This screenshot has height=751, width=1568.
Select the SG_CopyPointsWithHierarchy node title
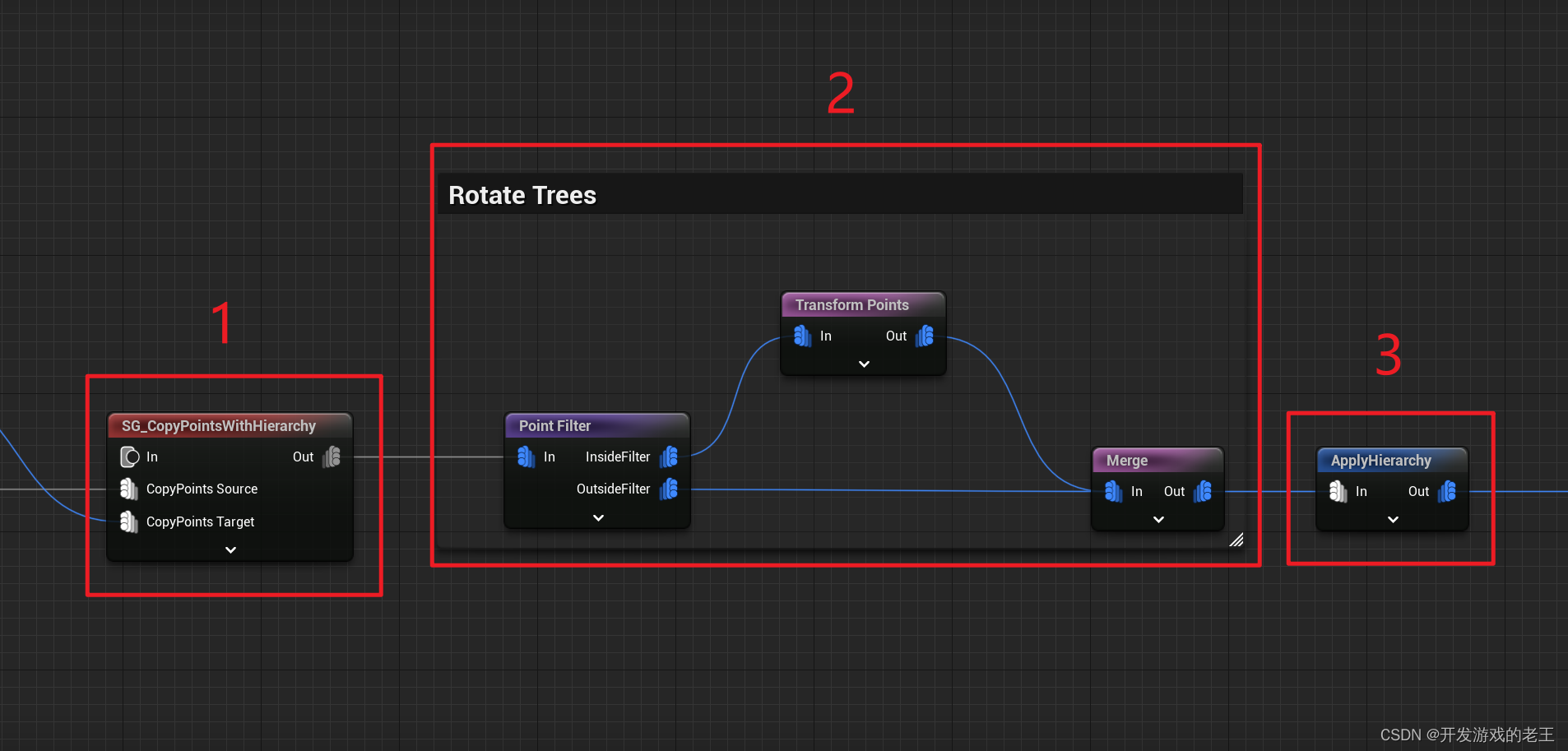click(x=219, y=426)
